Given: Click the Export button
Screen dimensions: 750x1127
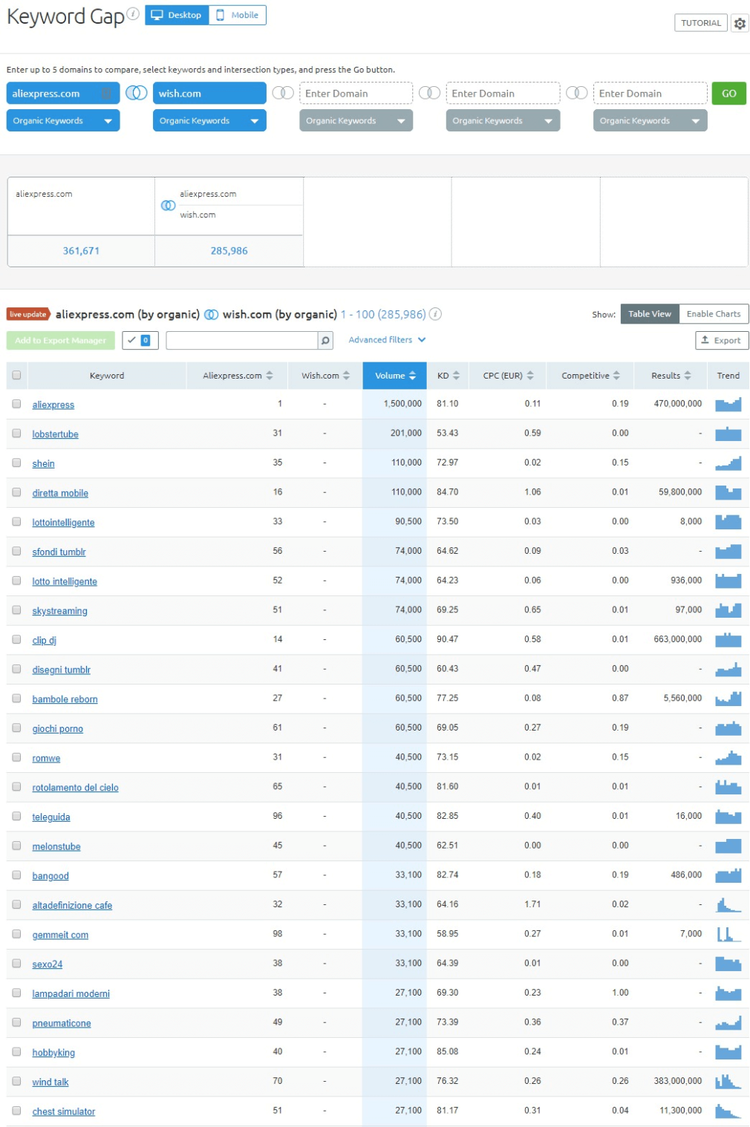Looking at the screenshot, I should [721, 340].
